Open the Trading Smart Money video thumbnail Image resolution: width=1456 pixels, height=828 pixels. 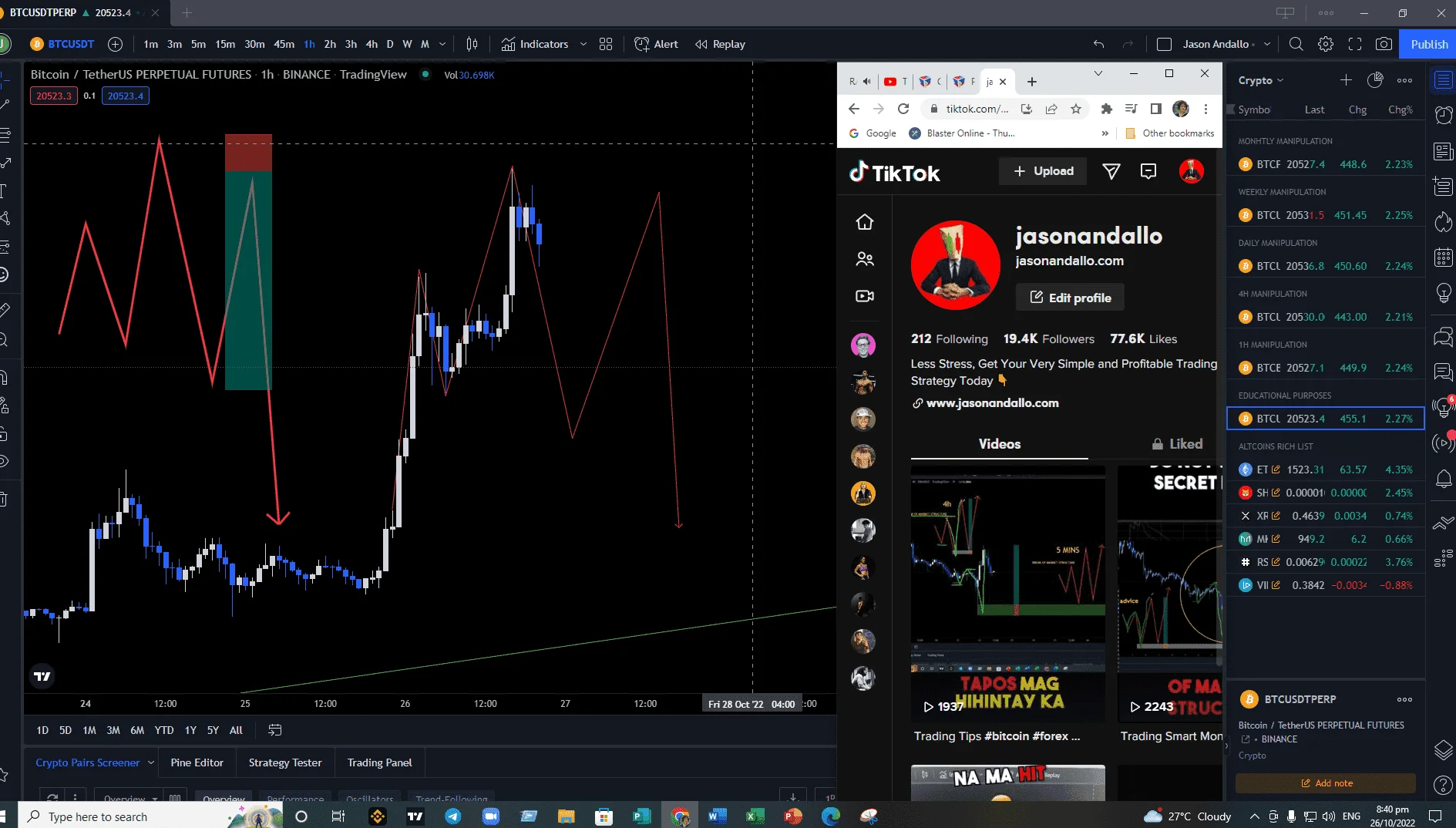[1170, 594]
